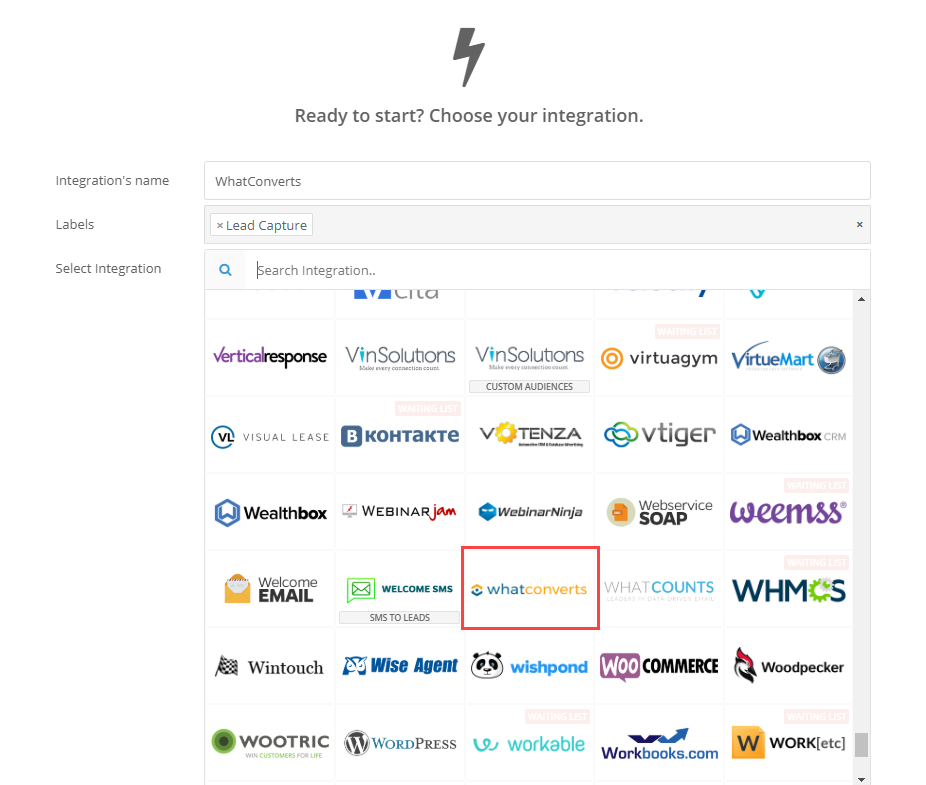Choose the WhatCounts integration
926x785 pixels.
[659, 589]
